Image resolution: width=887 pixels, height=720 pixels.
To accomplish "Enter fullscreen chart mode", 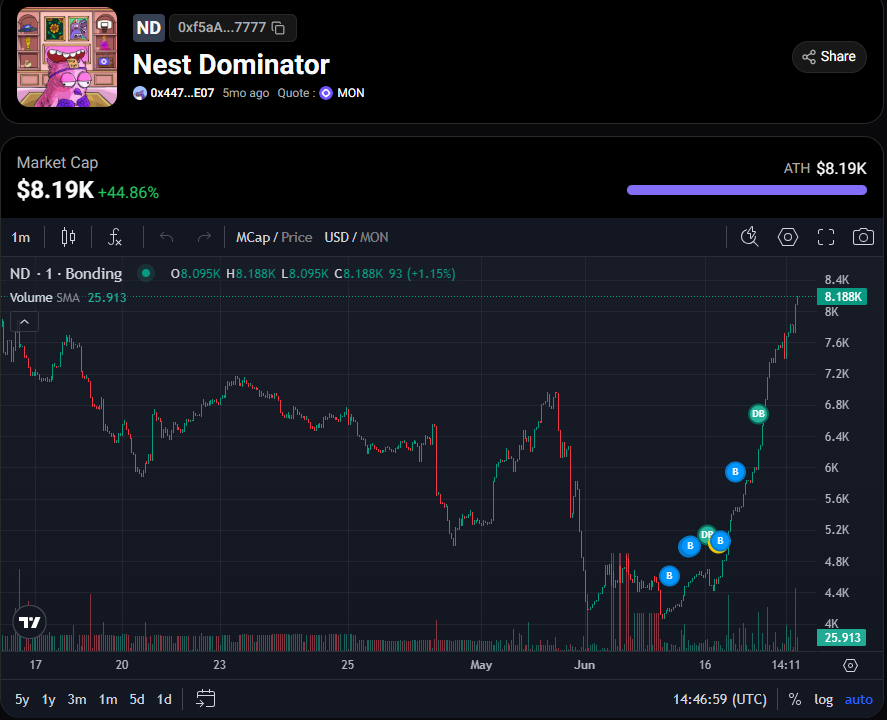I will tap(826, 237).
